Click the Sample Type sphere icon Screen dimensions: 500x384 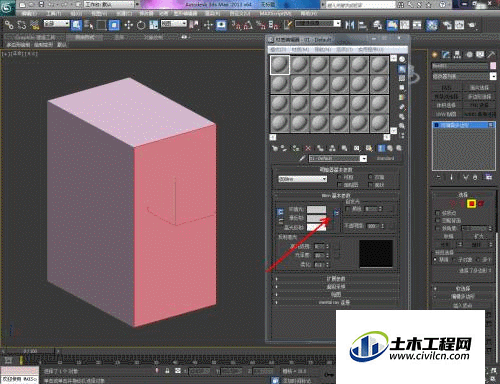point(402,60)
